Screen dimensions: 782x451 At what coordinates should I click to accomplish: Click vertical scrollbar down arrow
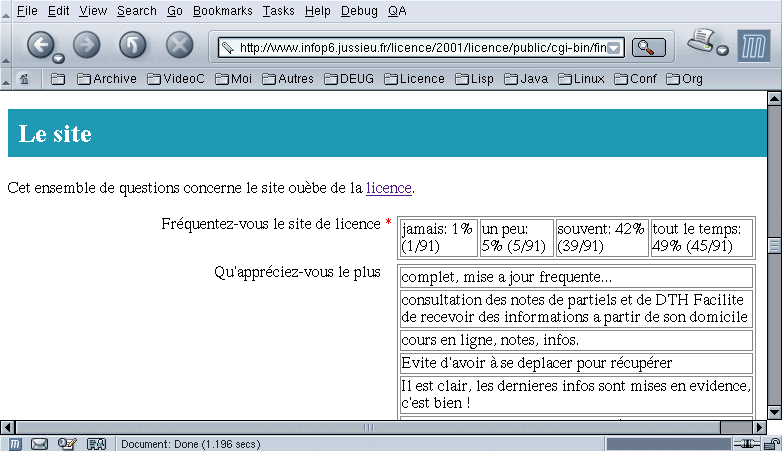pos(774,413)
